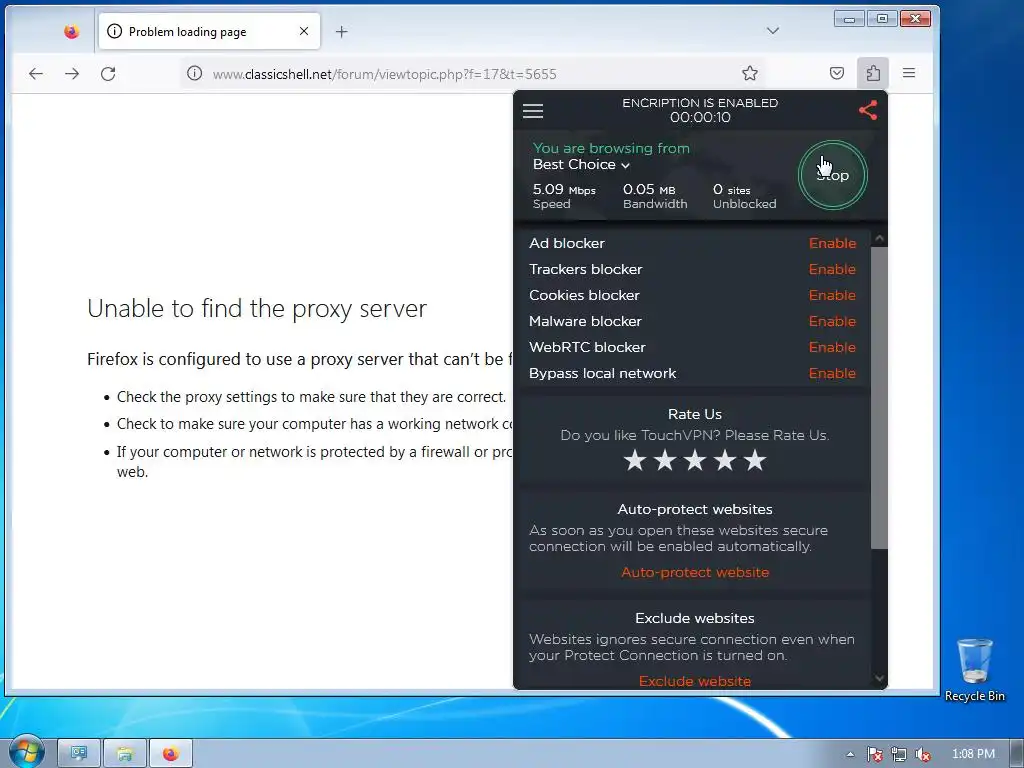Enable the Ad blocker
This screenshot has width=1024, height=768.
click(832, 243)
